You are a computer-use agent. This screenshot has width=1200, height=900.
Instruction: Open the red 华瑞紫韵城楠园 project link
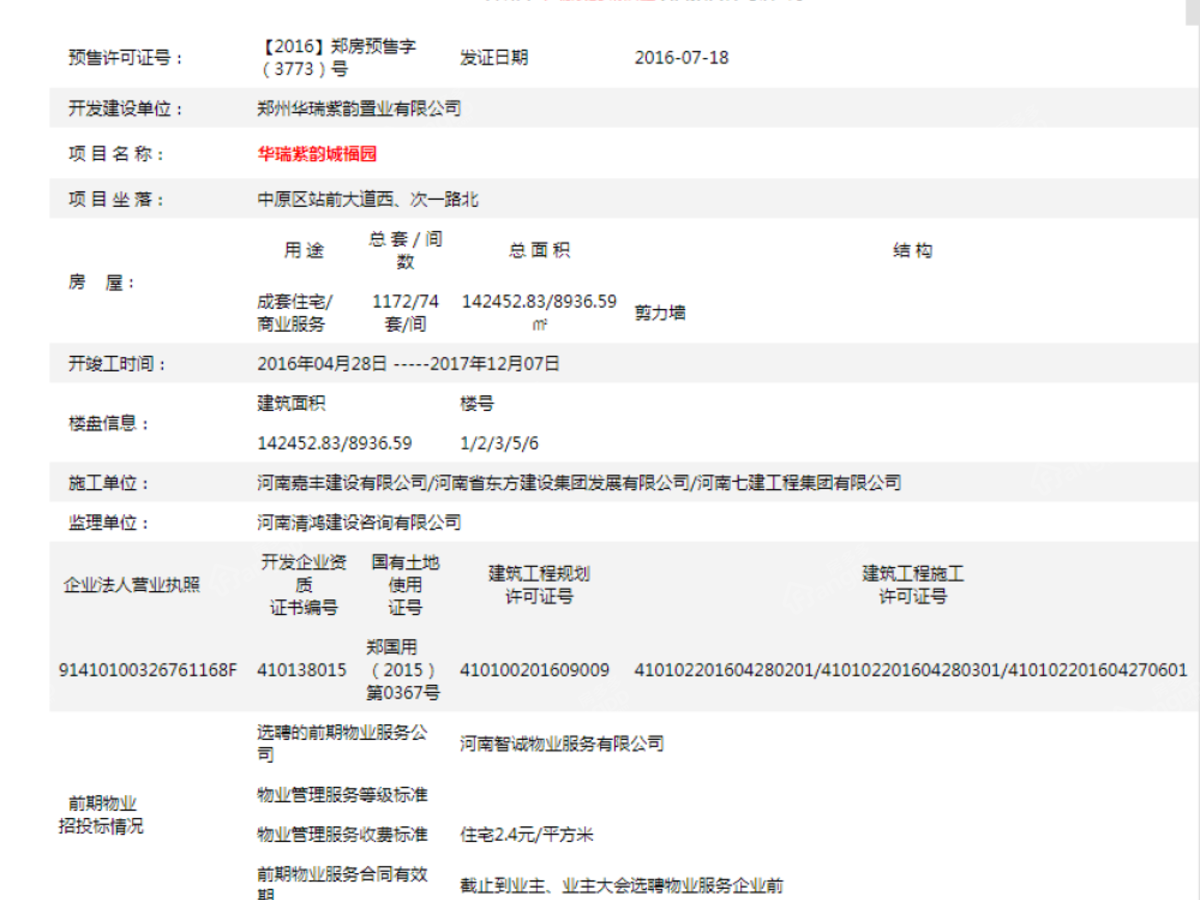317,154
